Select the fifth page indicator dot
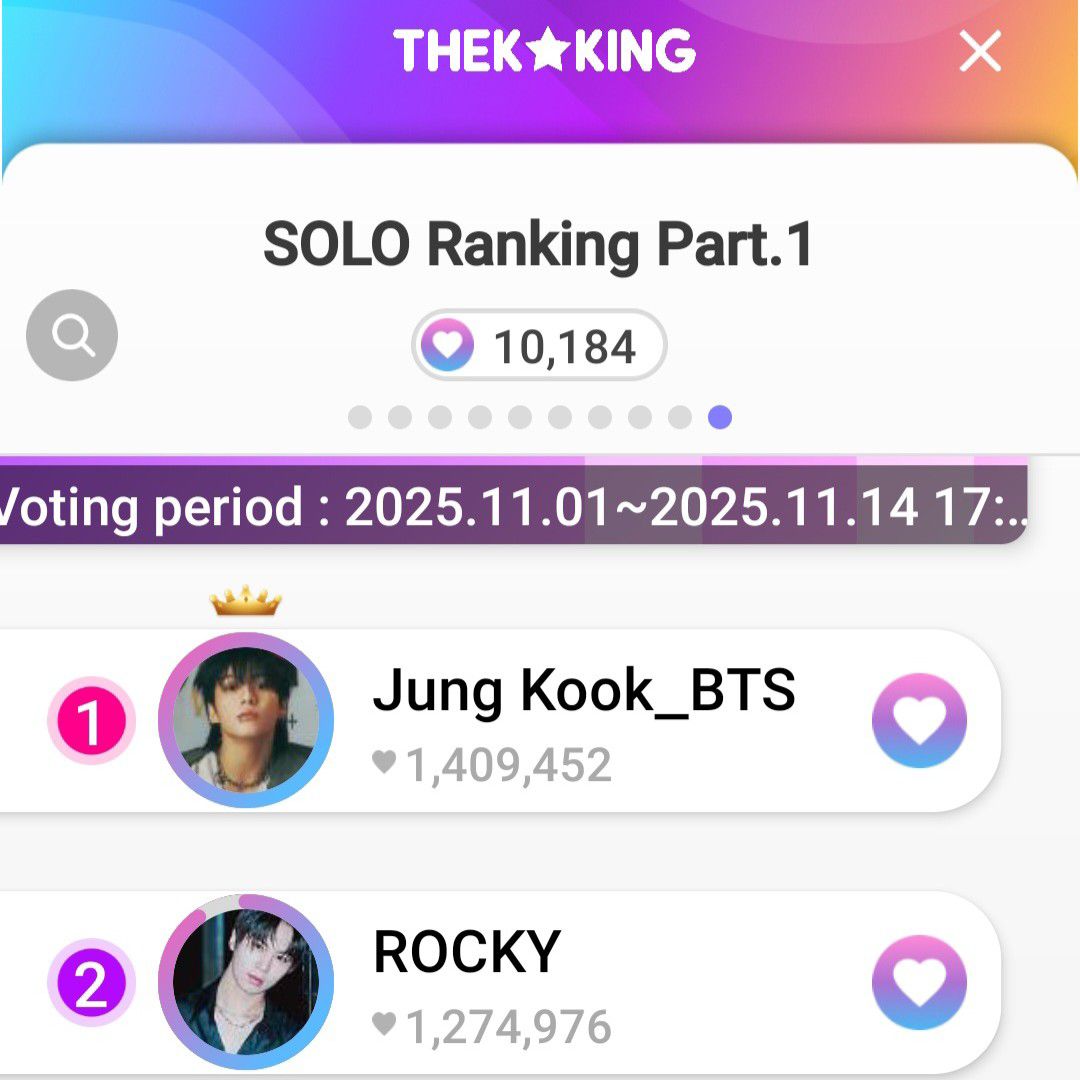1080x1080 pixels. coord(520,417)
